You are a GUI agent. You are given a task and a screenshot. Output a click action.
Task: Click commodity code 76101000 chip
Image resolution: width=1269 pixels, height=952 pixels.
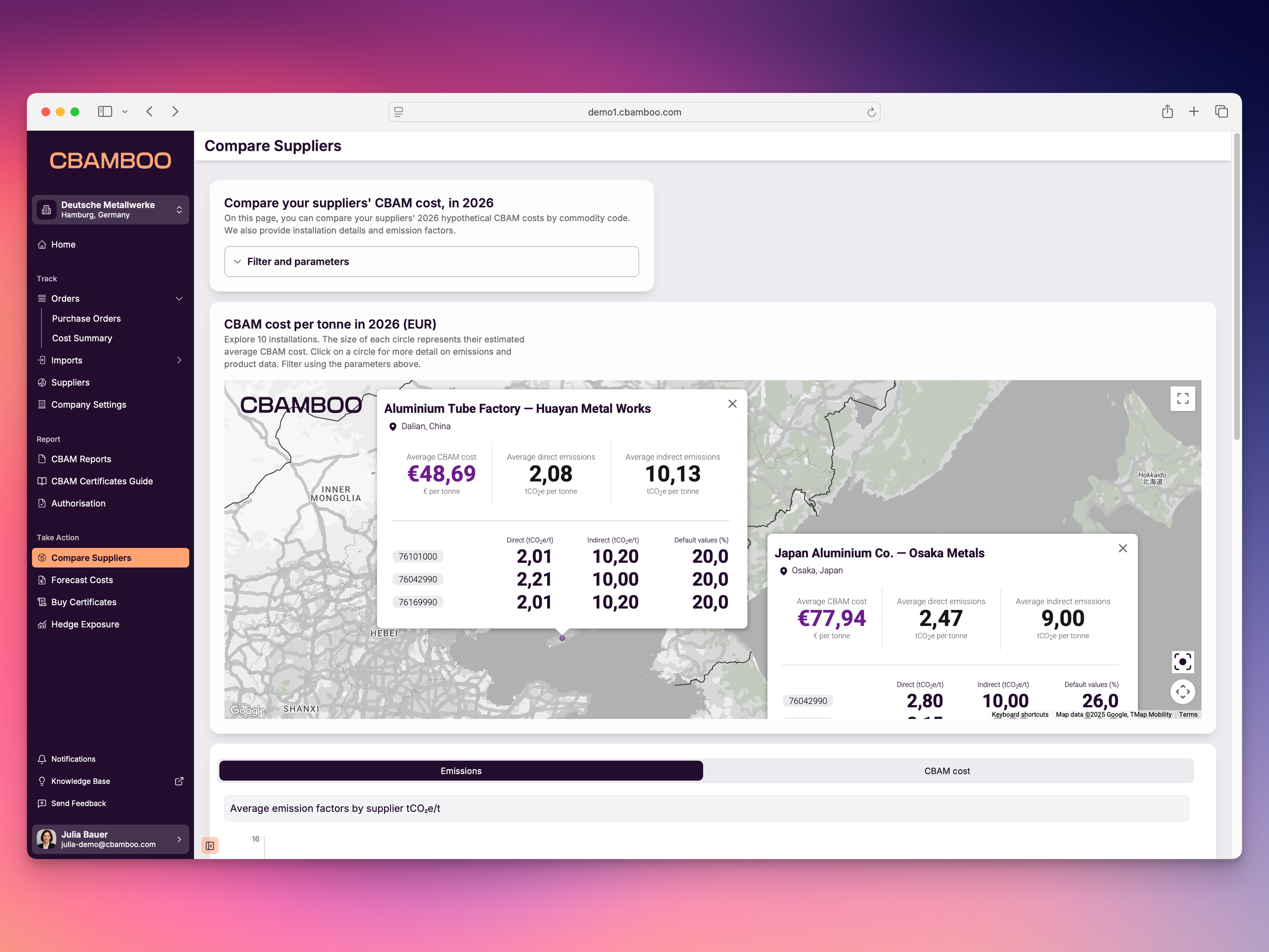coord(418,556)
